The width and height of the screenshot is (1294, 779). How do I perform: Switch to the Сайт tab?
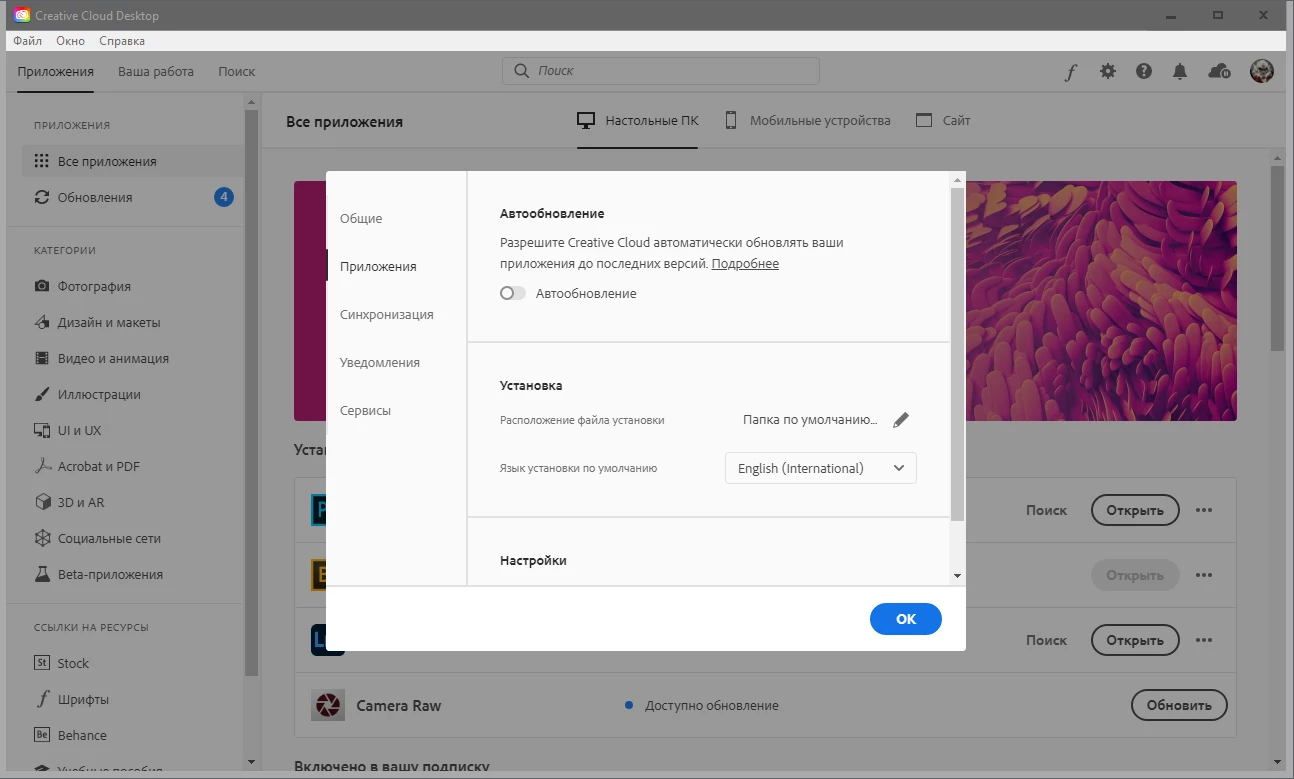(x=943, y=121)
